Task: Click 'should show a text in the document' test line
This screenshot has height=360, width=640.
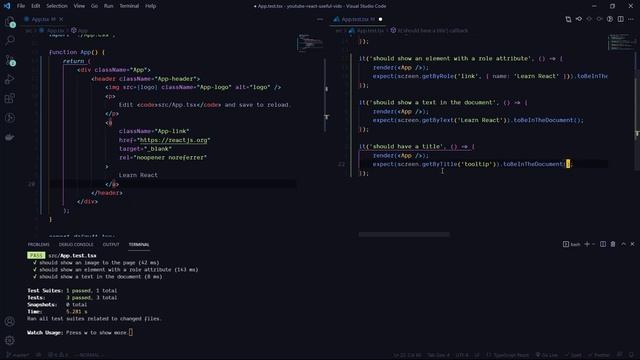Action: (x=443, y=102)
